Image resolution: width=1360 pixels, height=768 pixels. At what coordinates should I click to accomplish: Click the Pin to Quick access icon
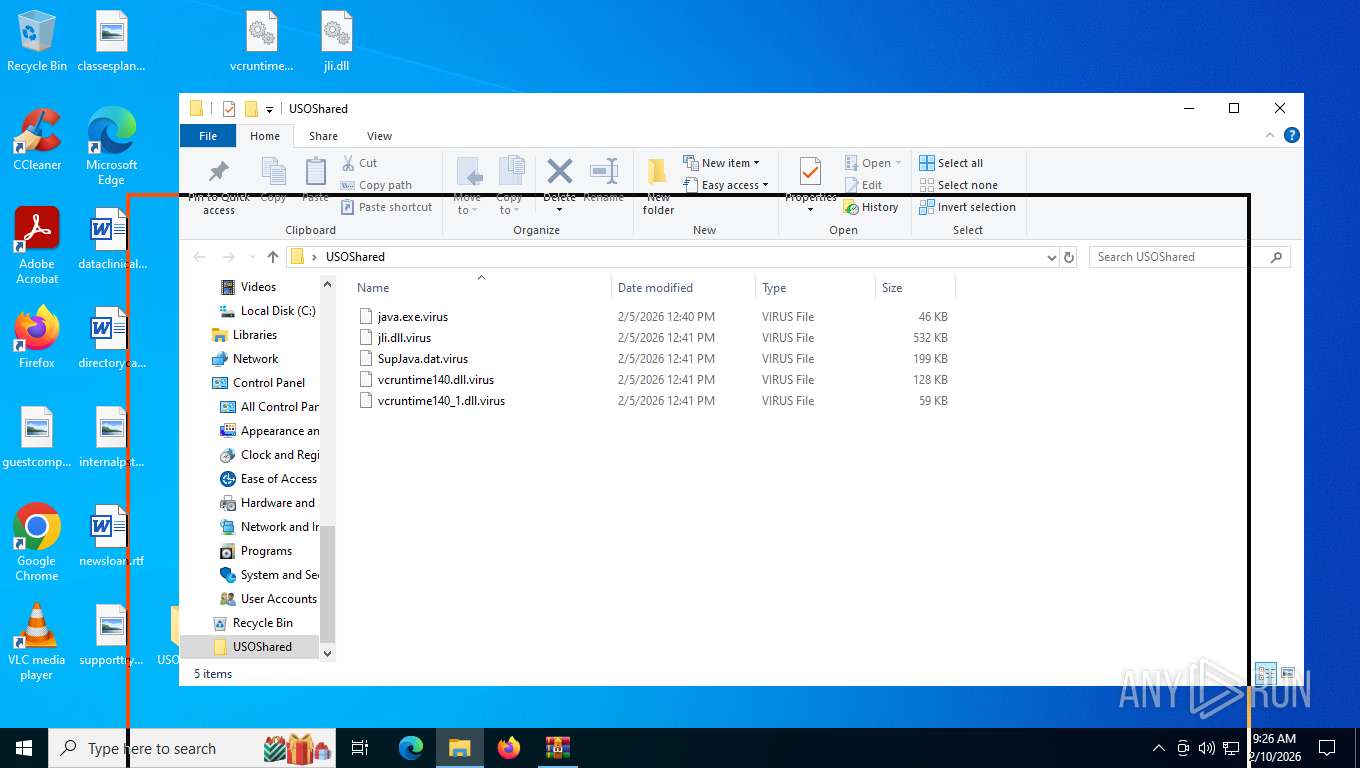point(218,172)
